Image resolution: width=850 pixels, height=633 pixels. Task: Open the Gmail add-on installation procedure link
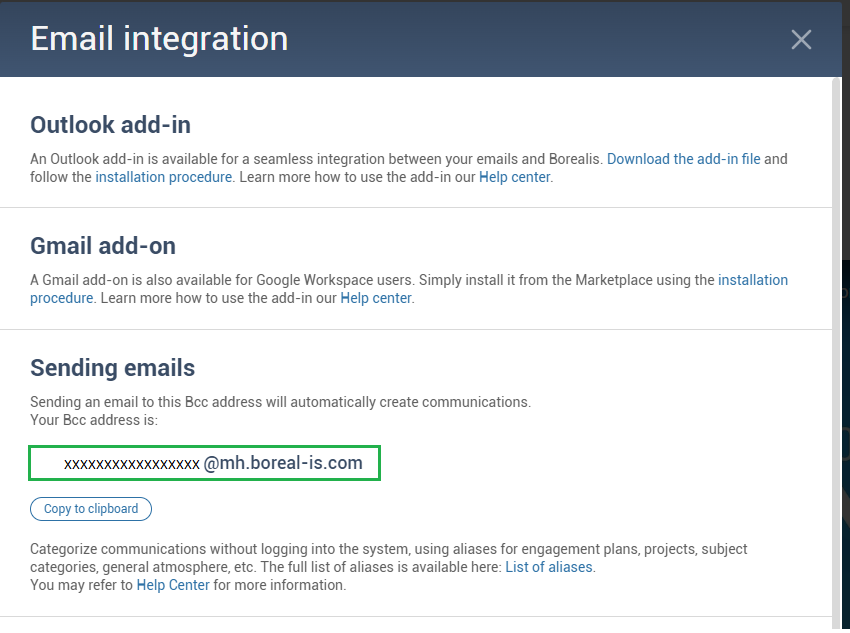pos(752,280)
